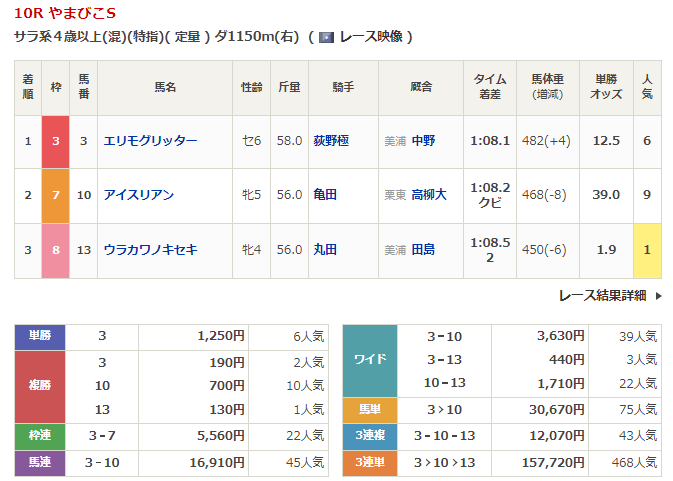Open trainer 高柳大 link

pyautogui.click(x=429, y=195)
